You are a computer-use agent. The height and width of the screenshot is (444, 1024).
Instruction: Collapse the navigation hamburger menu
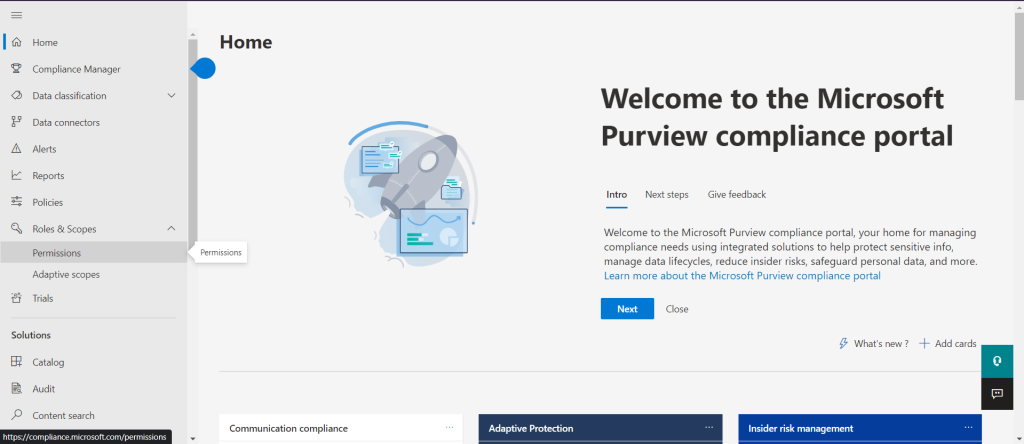tap(16, 15)
